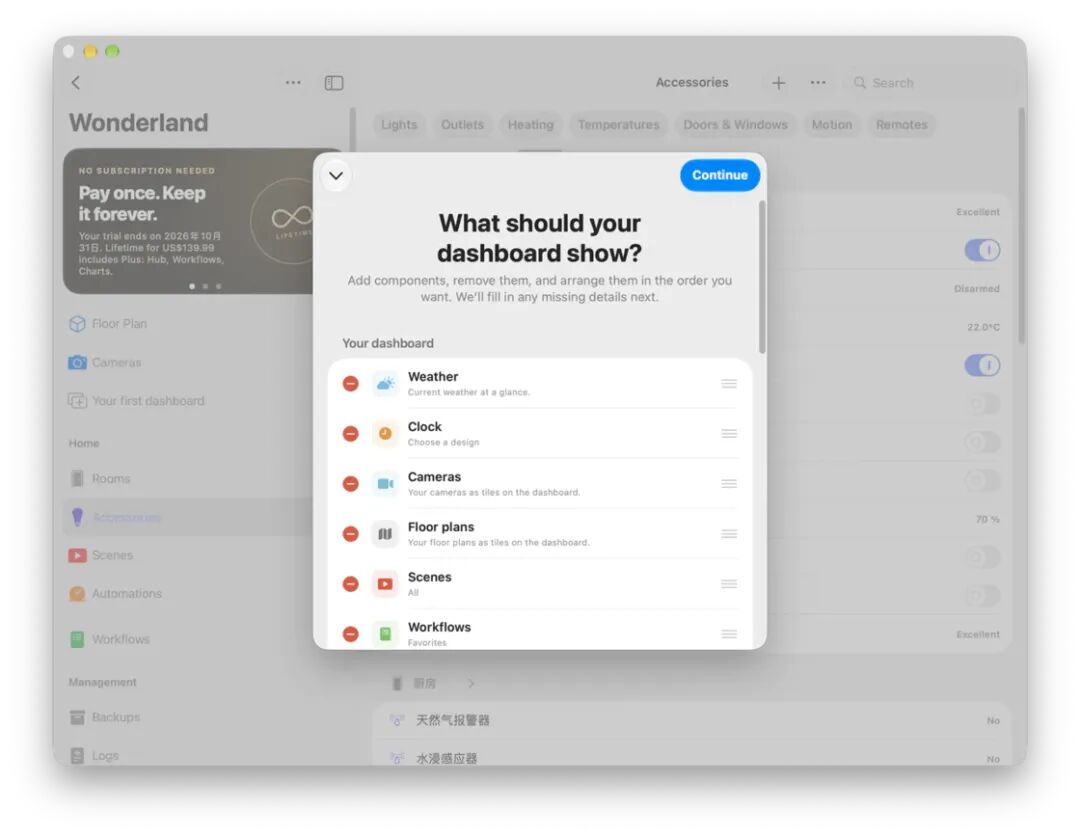The width and height of the screenshot is (1080, 836).
Task: Expand the 厨房 room chevron
Action: pos(471,683)
